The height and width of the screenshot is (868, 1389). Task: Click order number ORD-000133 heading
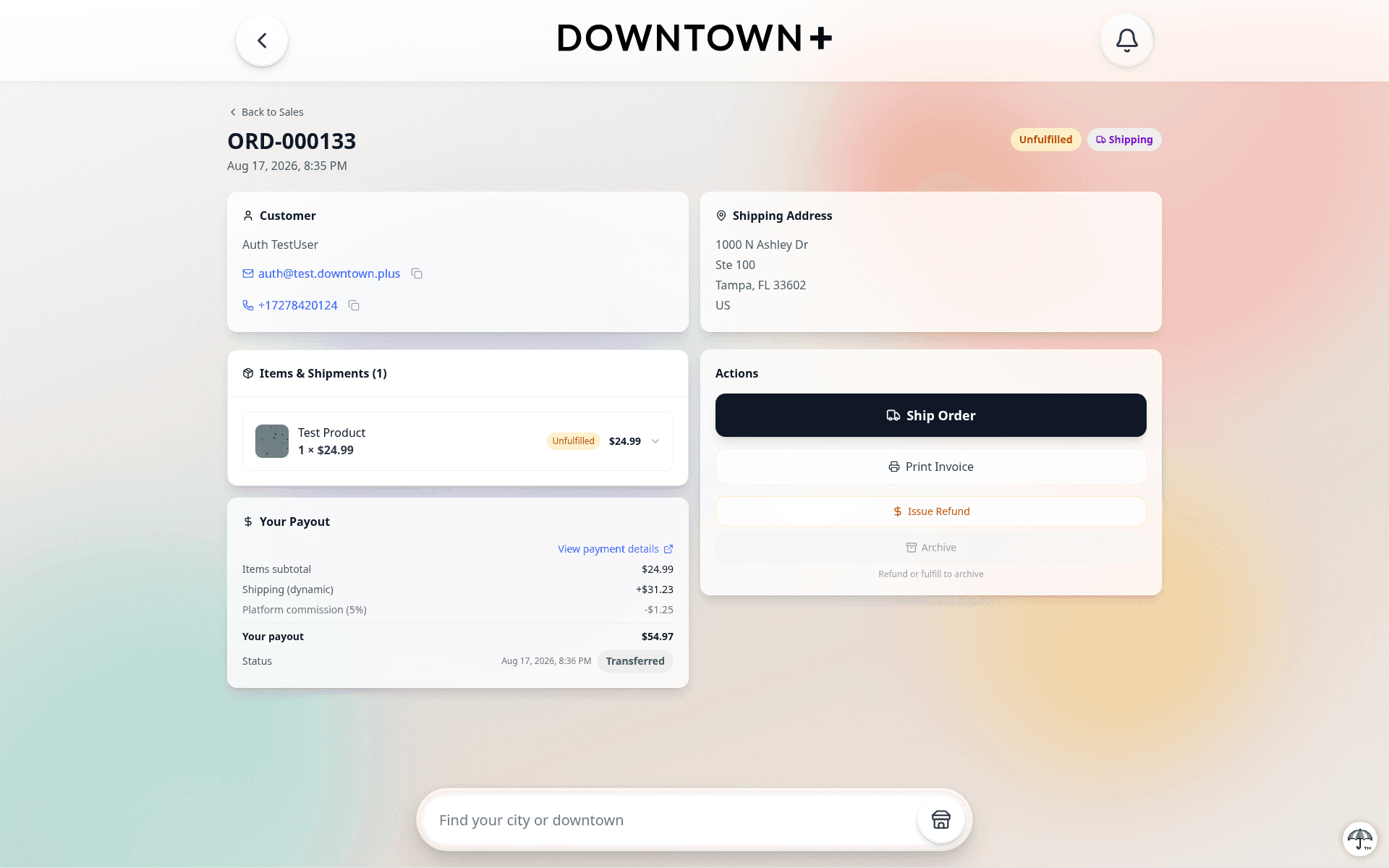coord(292,141)
